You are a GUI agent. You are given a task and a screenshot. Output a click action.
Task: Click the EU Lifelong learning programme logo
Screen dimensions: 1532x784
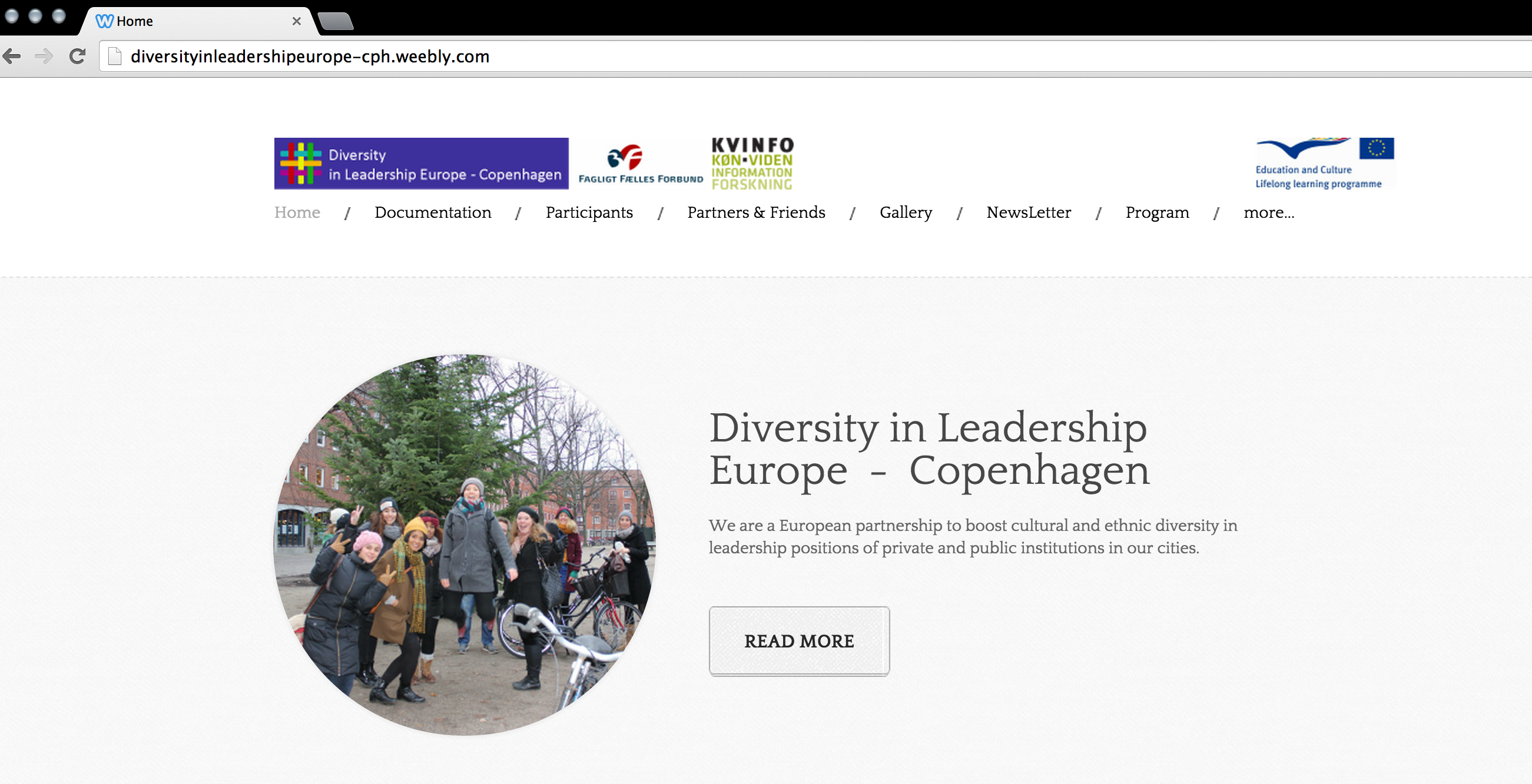click(1324, 164)
